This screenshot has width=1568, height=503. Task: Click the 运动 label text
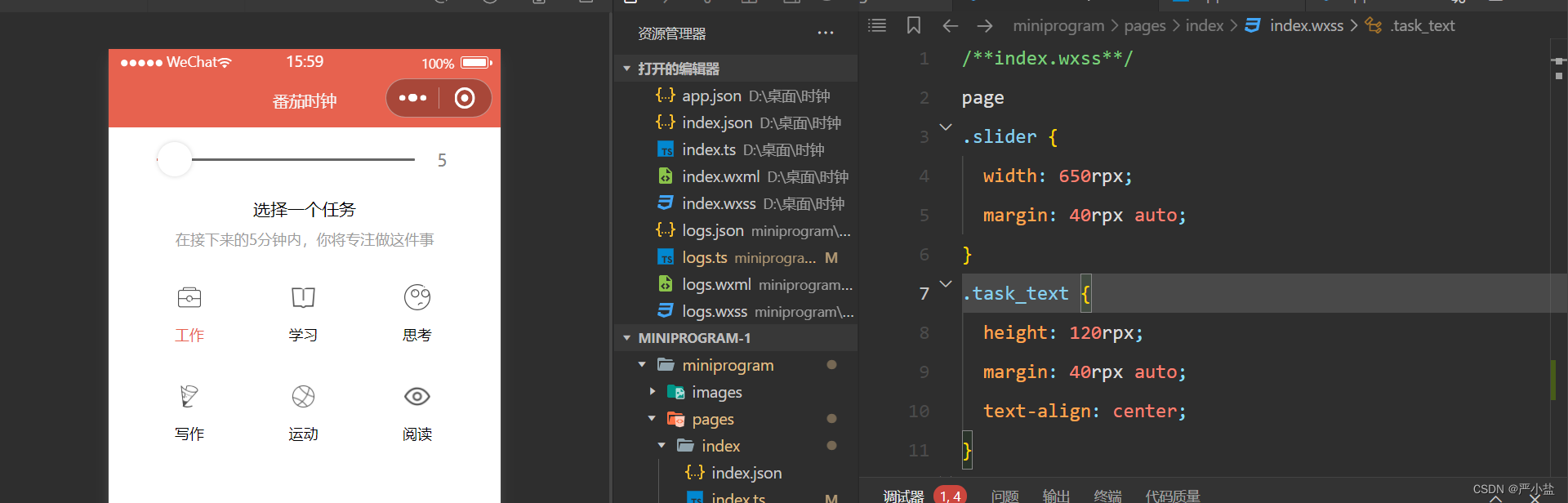click(303, 434)
